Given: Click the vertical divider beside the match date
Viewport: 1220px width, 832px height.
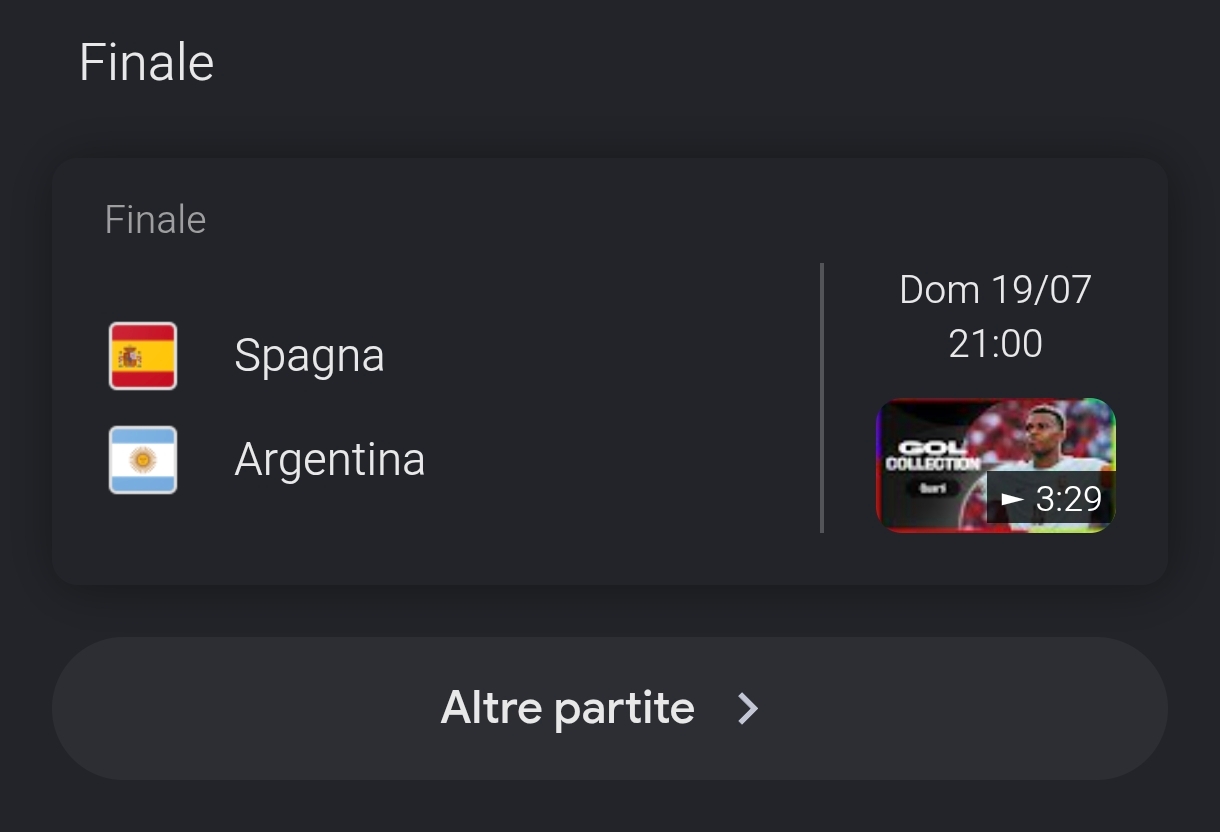Looking at the screenshot, I should click(x=822, y=398).
